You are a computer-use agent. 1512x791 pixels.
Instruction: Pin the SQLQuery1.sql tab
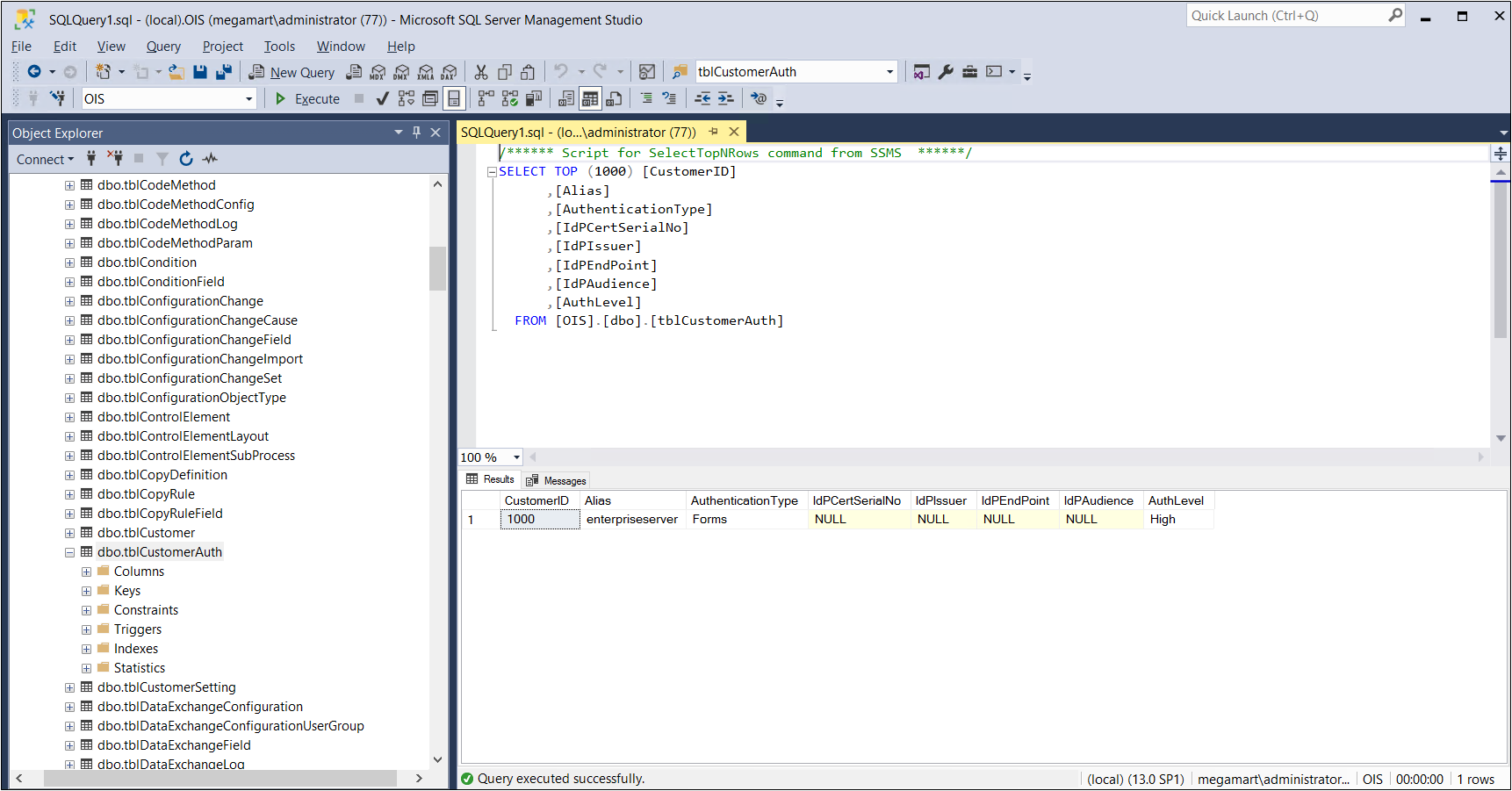[x=713, y=132]
